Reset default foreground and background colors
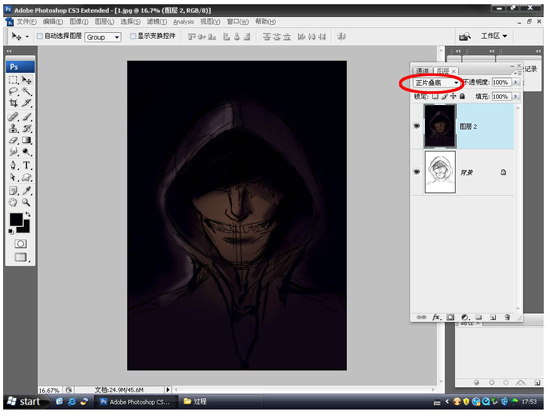The image size is (550, 419). (x=11, y=231)
